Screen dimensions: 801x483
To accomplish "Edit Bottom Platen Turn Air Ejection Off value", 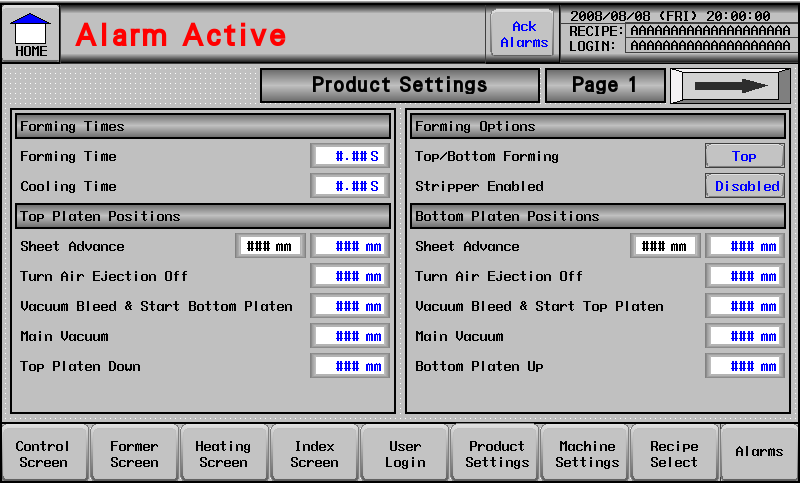I will [x=745, y=276].
